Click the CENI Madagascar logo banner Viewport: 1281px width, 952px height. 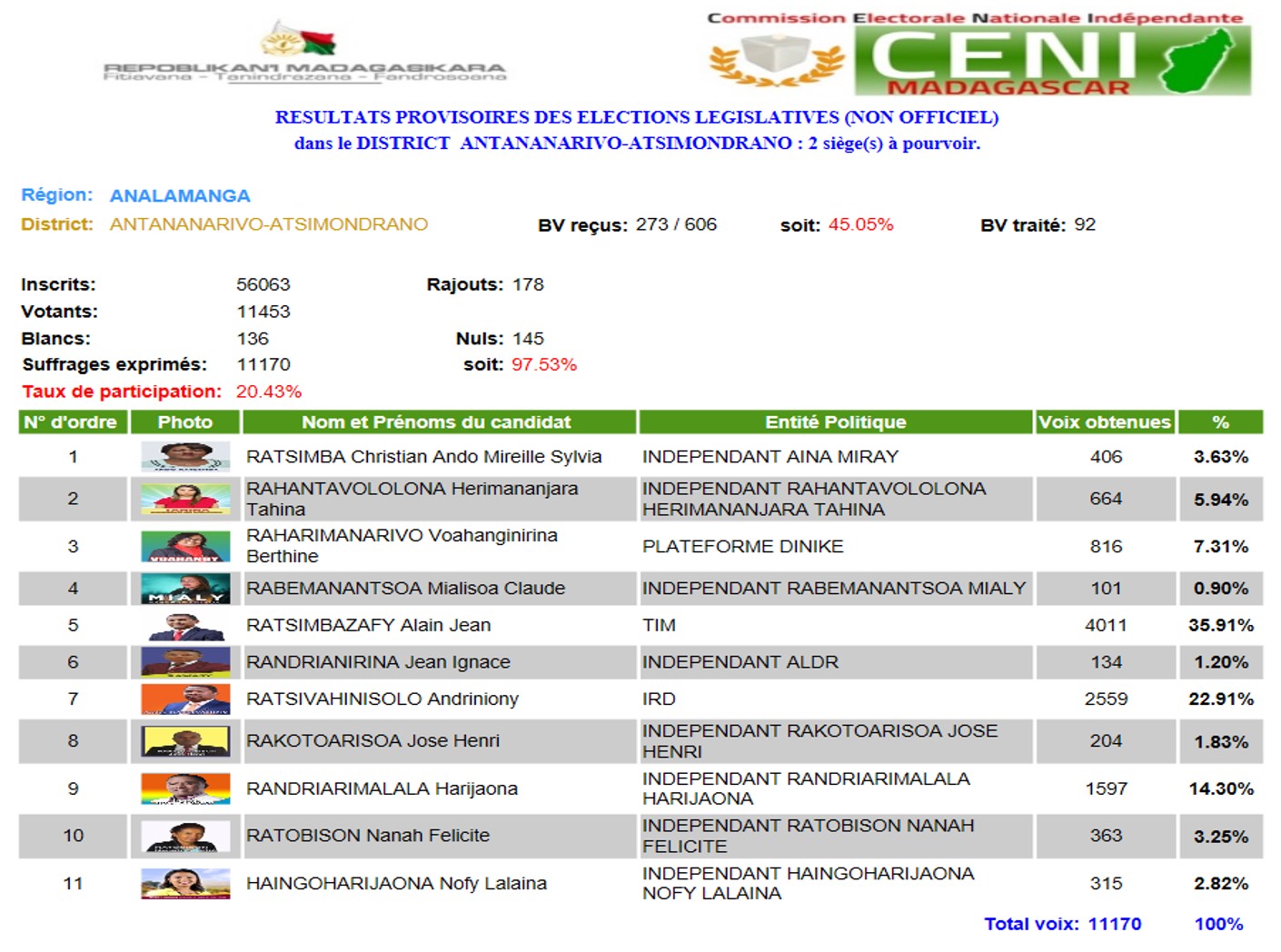click(1052, 61)
